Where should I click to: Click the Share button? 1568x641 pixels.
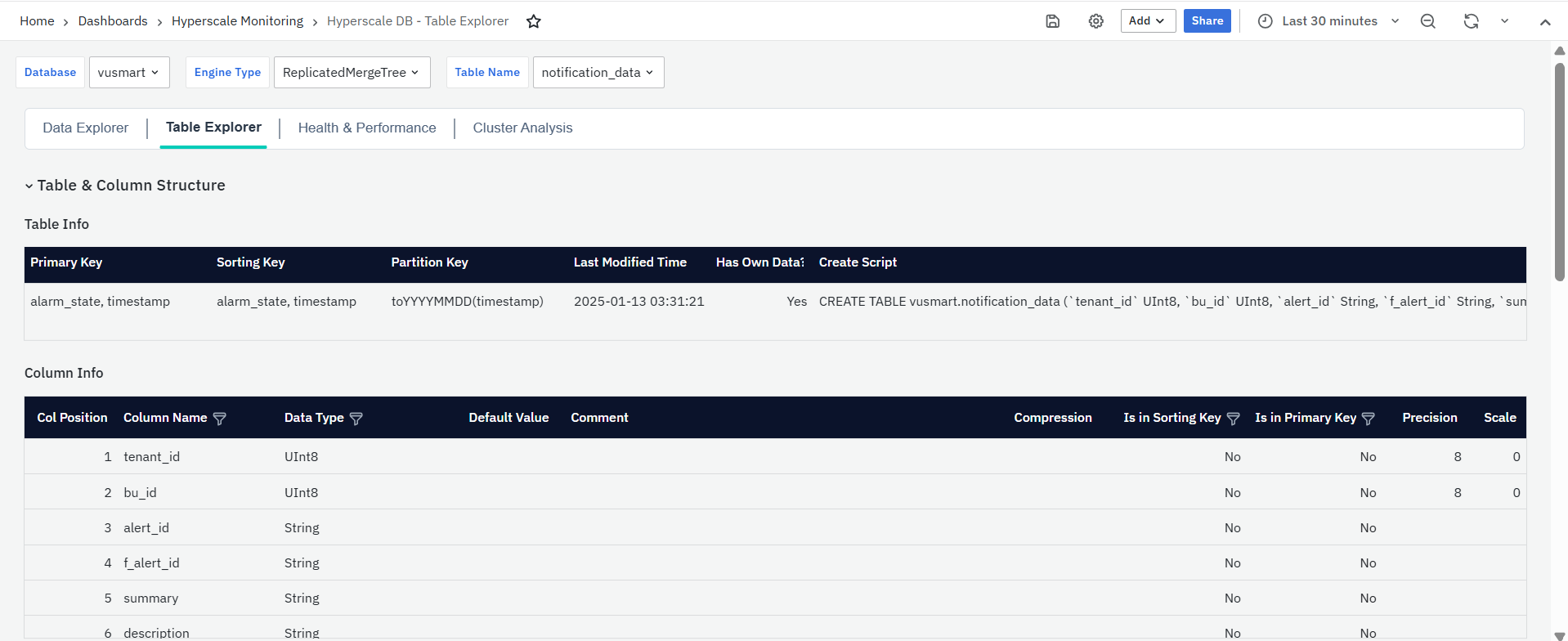point(1207,21)
